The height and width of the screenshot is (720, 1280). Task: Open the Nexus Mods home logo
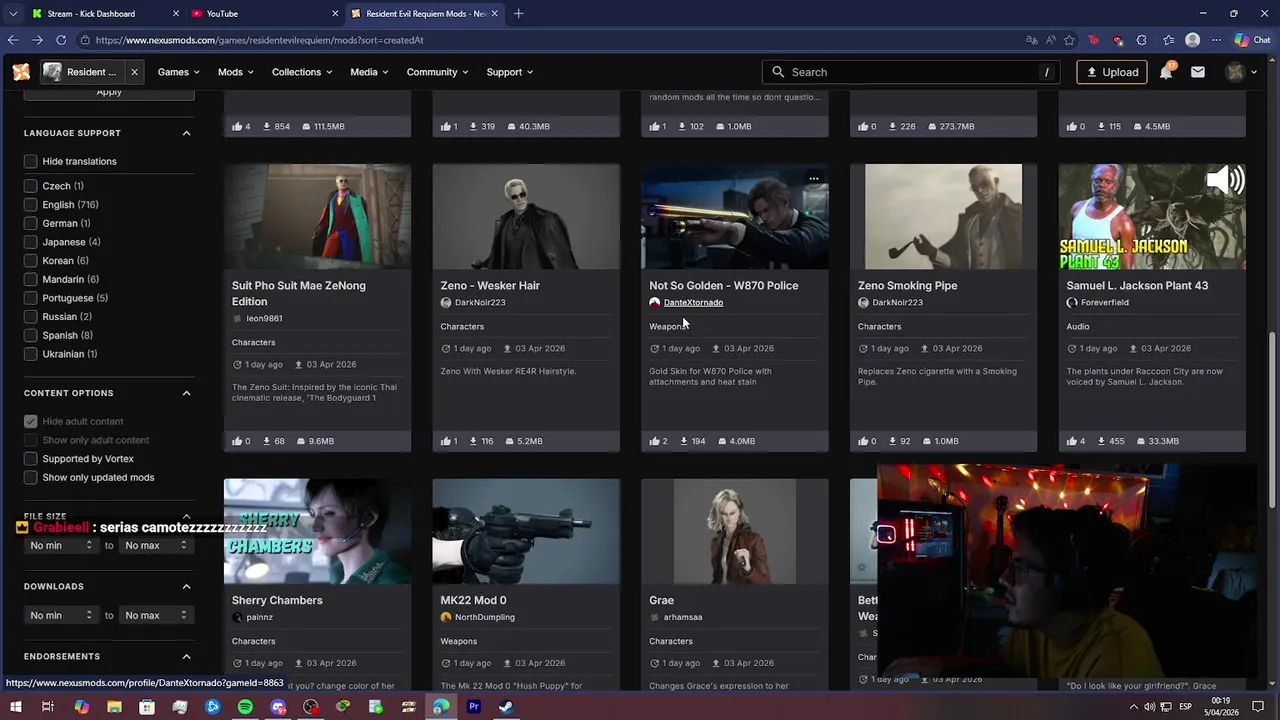coord(21,72)
